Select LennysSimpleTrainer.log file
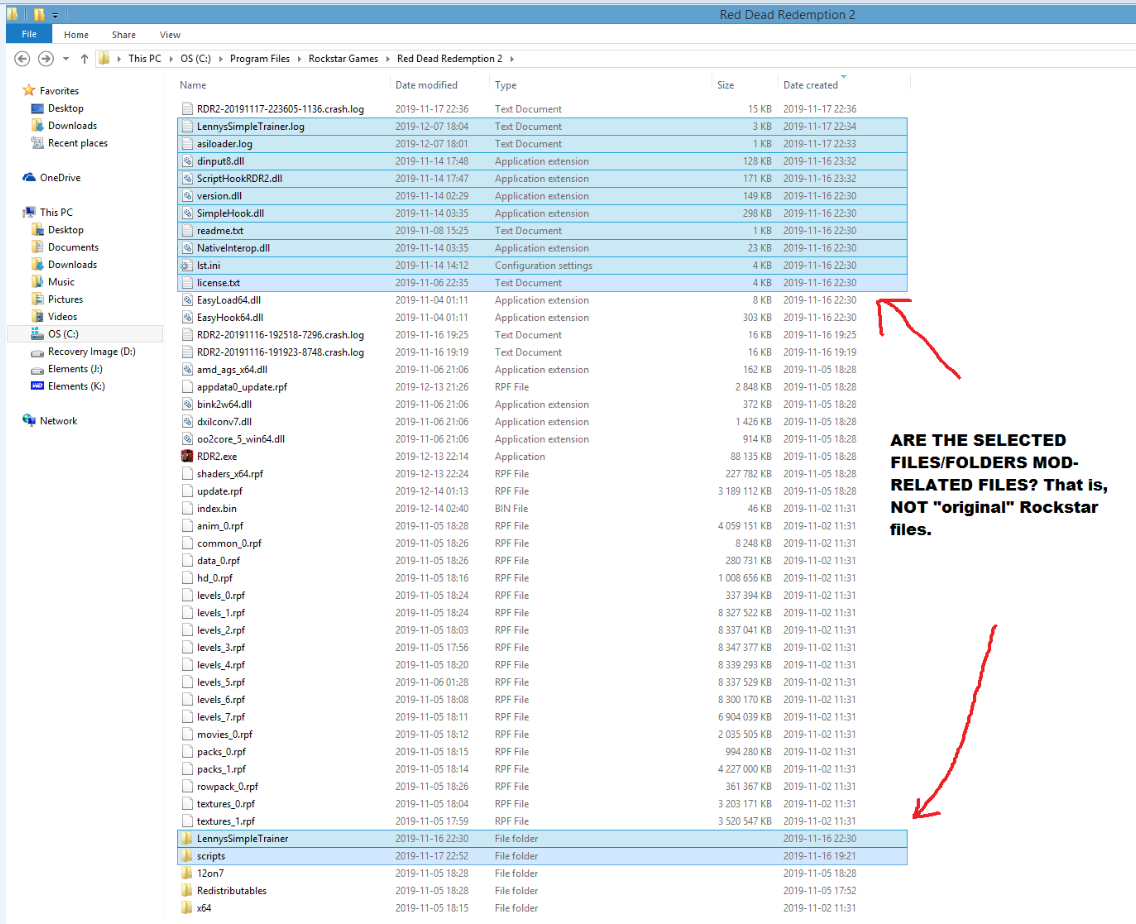Image resolution: width=1136 pixels, height=924 pixels. pyautogui.click(x=542, y=126)
